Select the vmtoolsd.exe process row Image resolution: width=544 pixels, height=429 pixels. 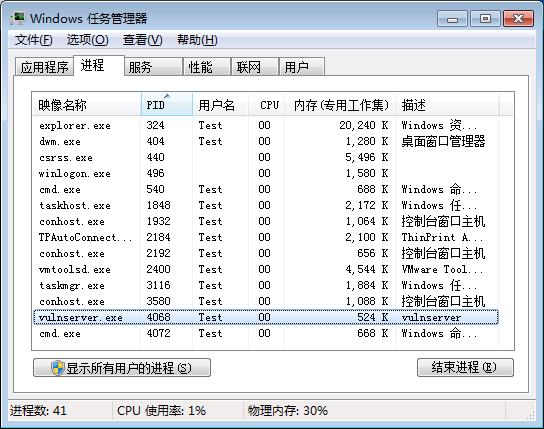pos(266,269)
